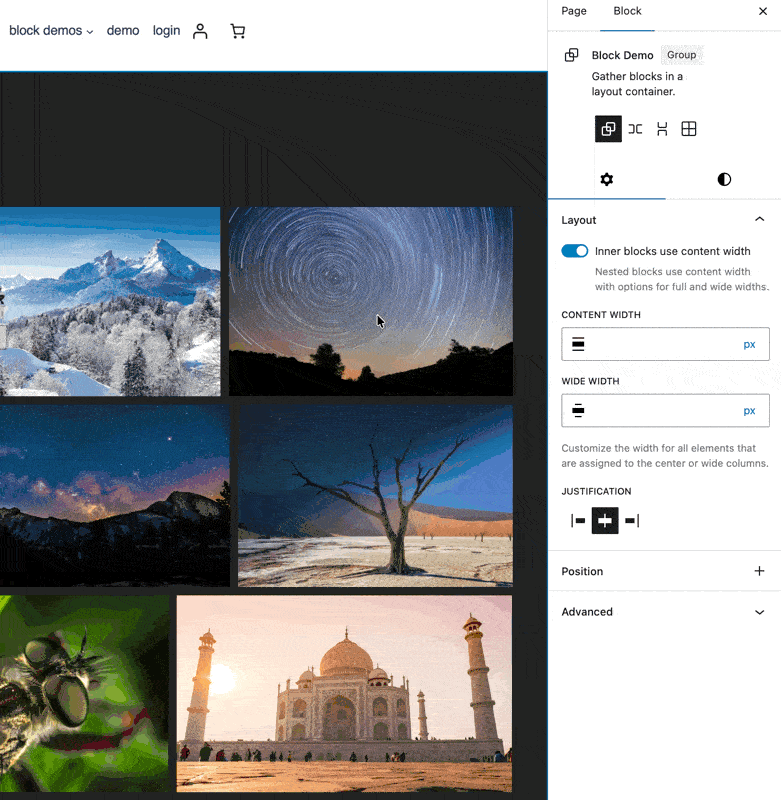Open the Settings gear tab
781x800 pixels.
point(606,180)
